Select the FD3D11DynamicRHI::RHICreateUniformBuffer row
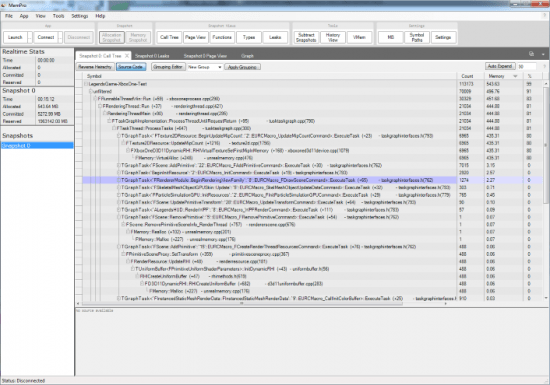 click(269, 284)
